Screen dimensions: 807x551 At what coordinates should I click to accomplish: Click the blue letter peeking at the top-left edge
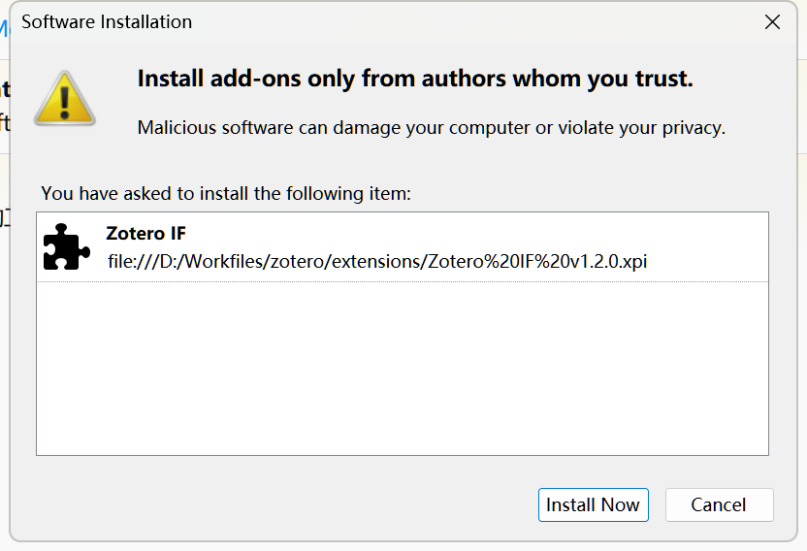click(4, 28)
